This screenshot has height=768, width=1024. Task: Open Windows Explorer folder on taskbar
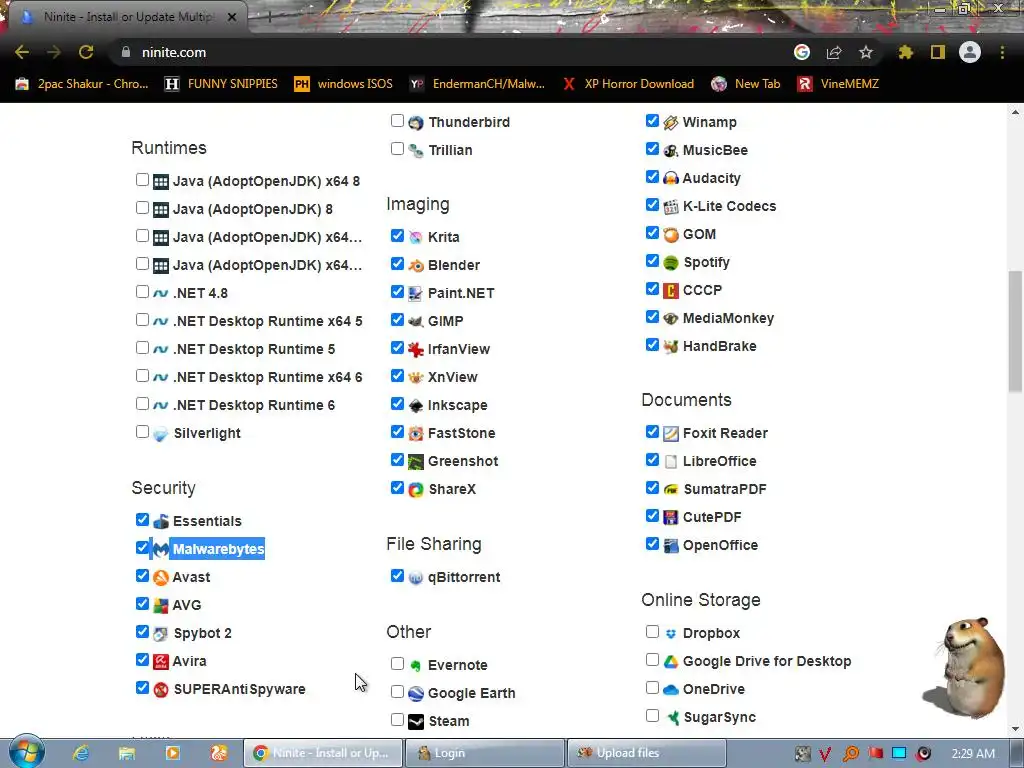pyautogui.click(x=127, y=753)
